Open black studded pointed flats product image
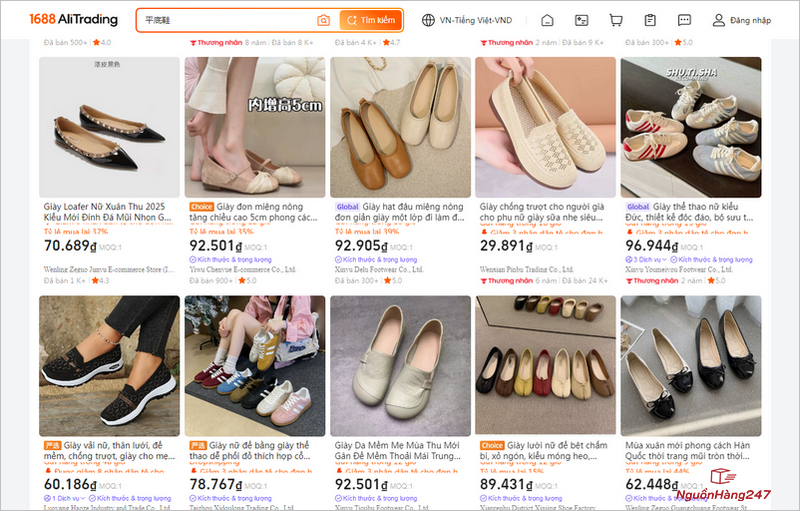The image size is (800, 511). click(110, 127)
